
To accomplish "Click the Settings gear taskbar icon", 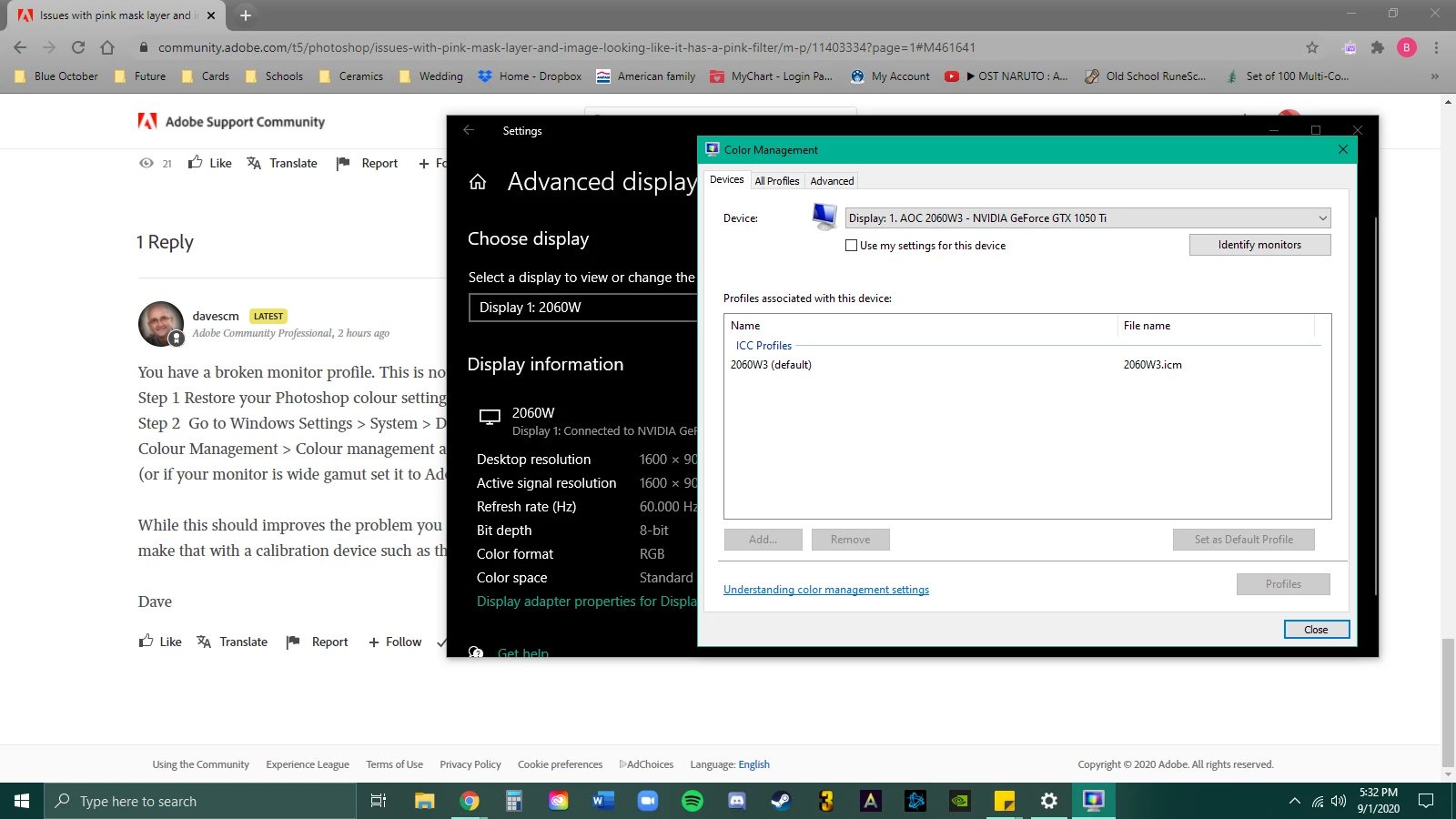I will tap(1049, 801).
